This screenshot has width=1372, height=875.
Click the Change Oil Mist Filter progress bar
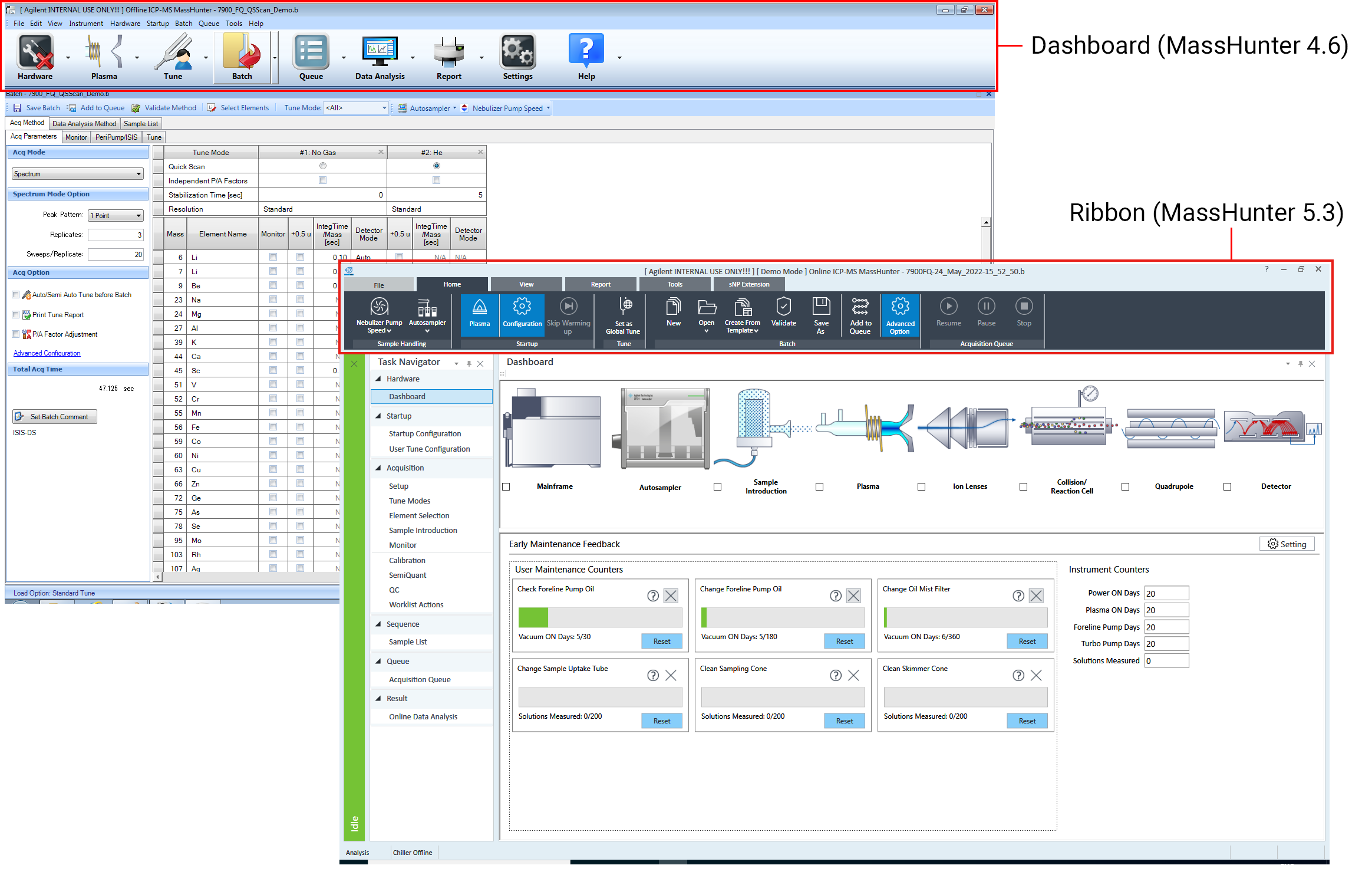[965, 617]
